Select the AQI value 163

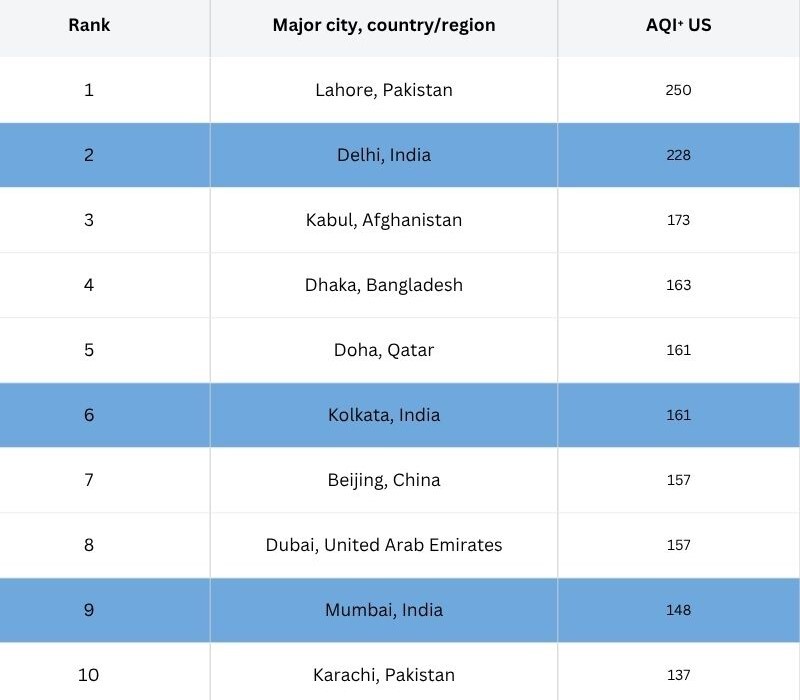(678, 285)
